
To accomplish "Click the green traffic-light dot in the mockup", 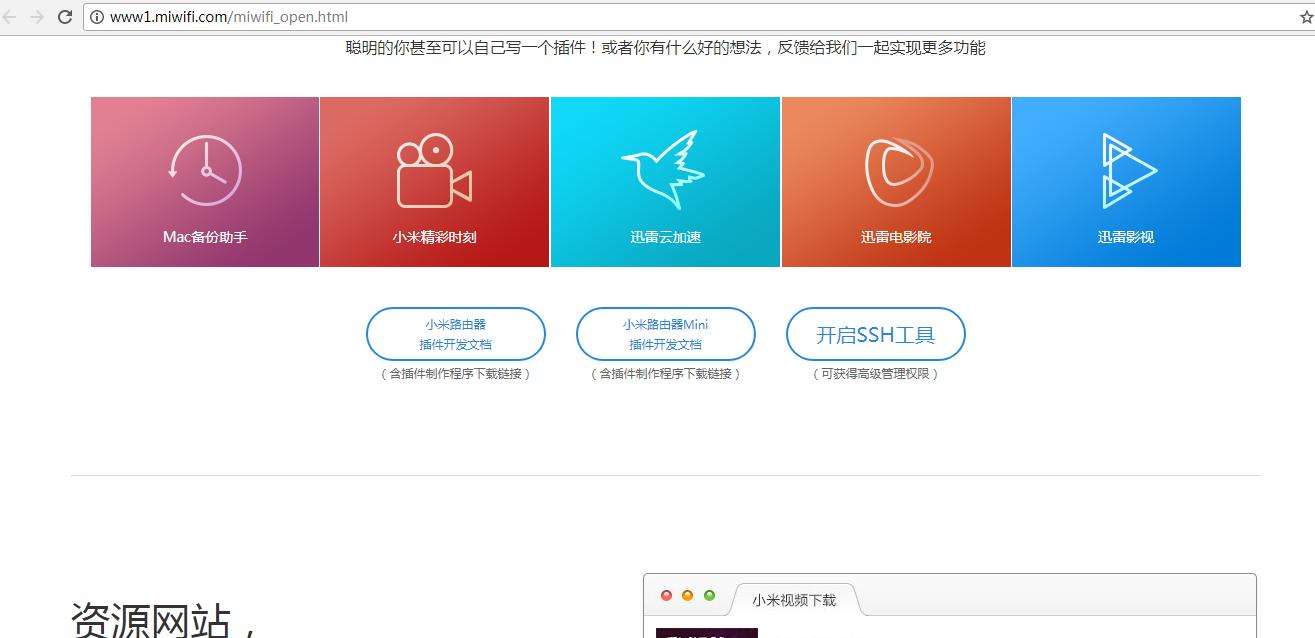I will tap(709, 595).
